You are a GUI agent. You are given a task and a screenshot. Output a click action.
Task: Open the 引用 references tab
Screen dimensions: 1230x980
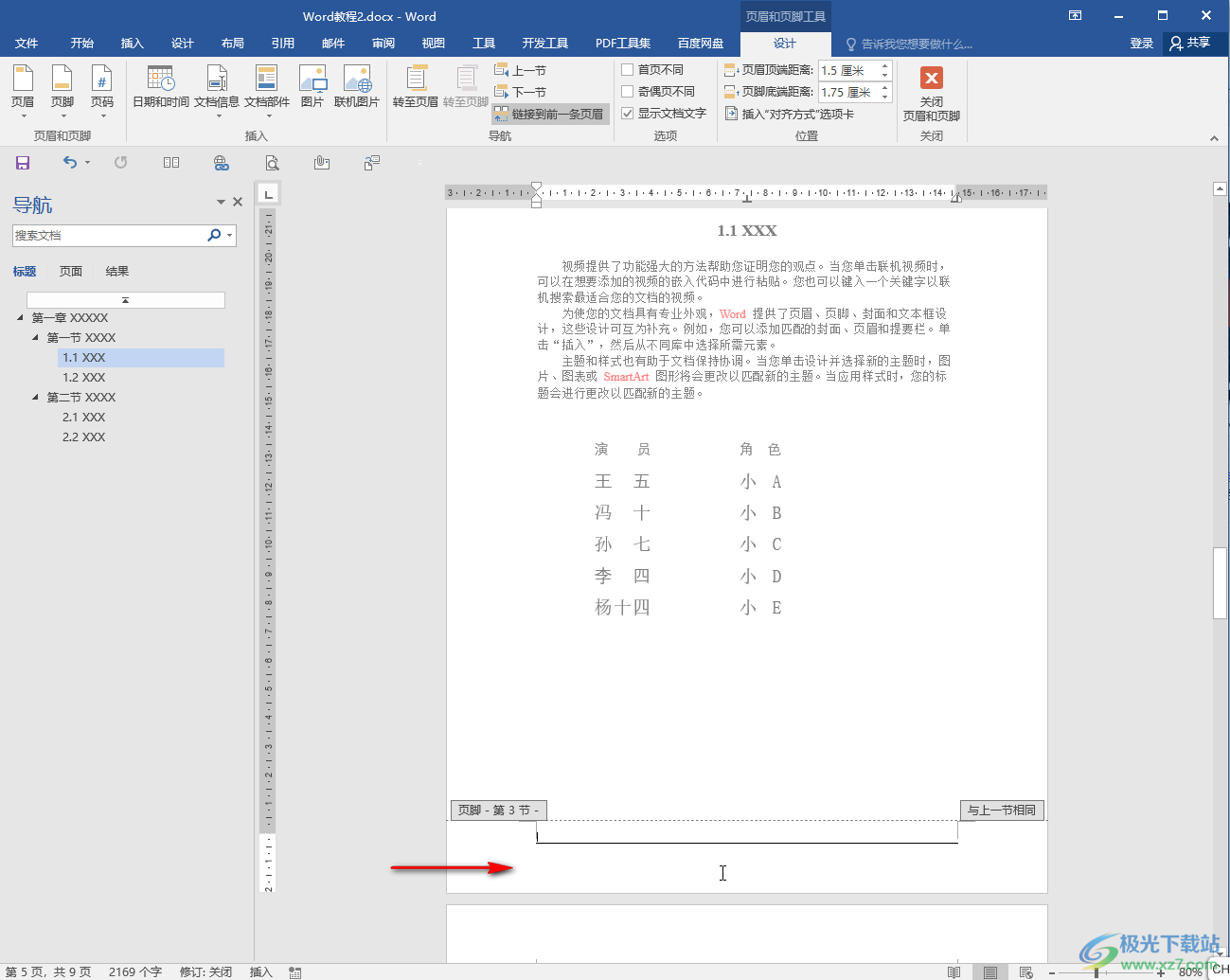(x=283, y=44)
